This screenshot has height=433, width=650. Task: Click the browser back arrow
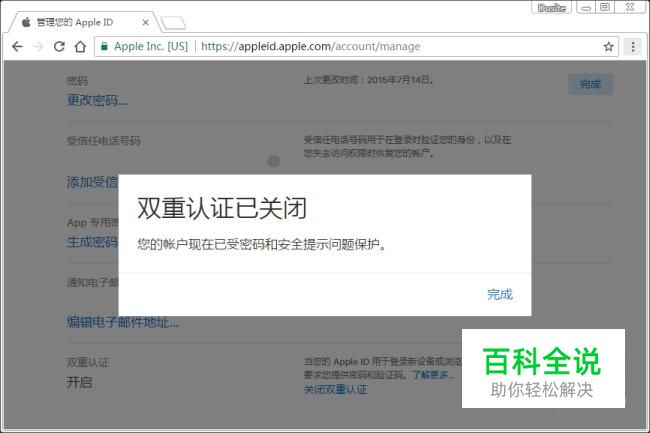coord(17,46)
